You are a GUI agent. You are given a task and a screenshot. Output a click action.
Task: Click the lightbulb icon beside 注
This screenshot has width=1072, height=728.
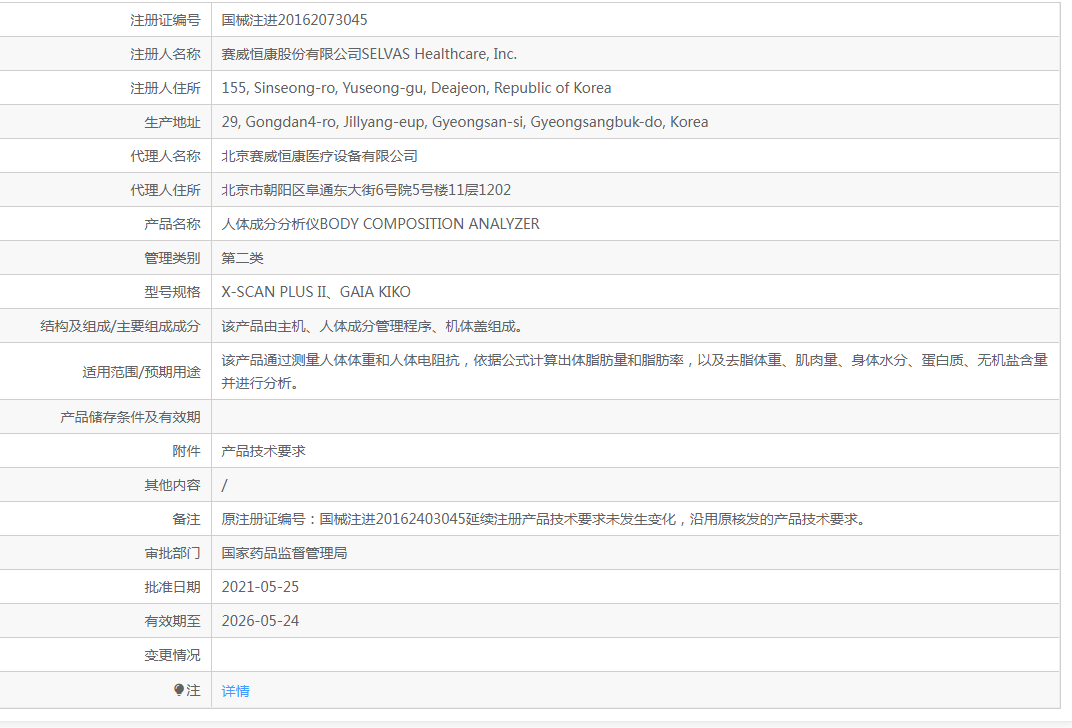179,690
